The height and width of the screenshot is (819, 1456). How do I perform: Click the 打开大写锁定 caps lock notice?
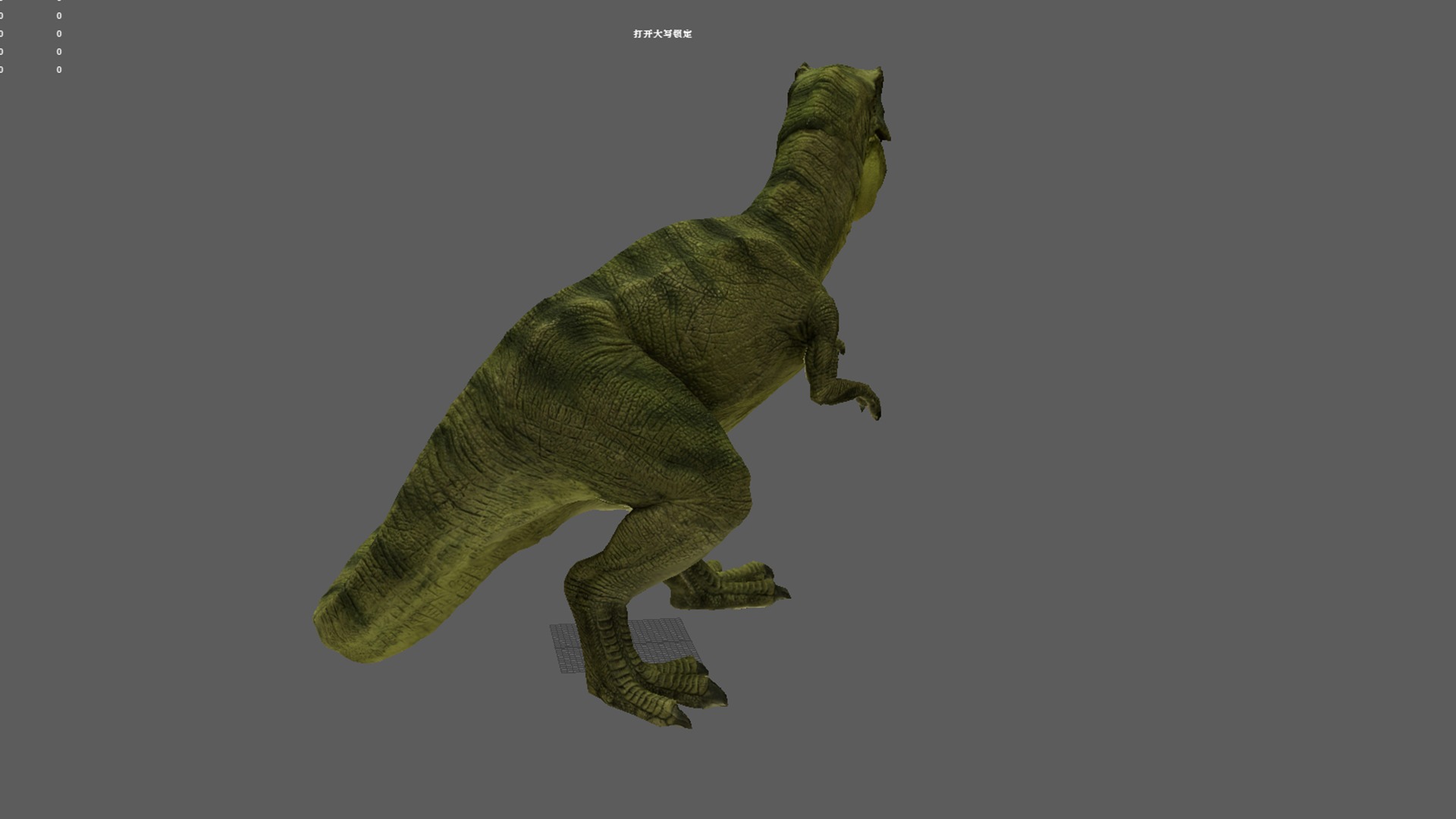(x=663, y=34)
